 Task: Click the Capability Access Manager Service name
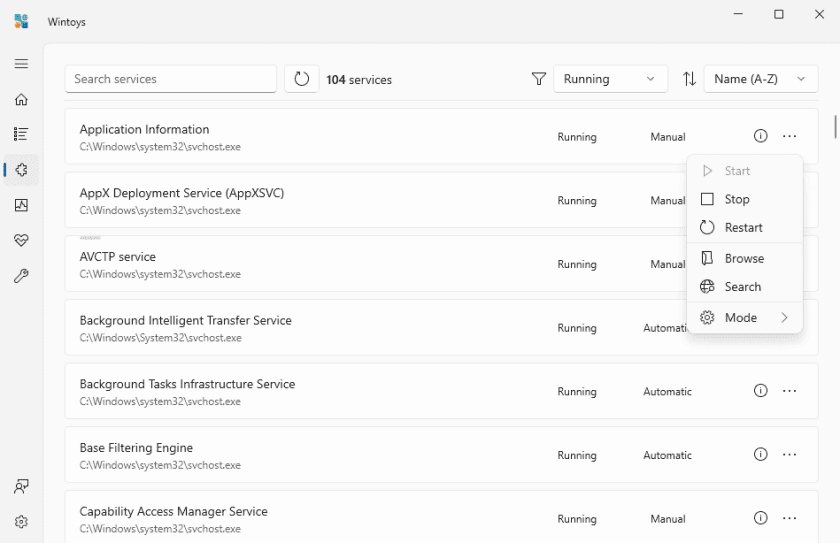[x=174, y=511]
